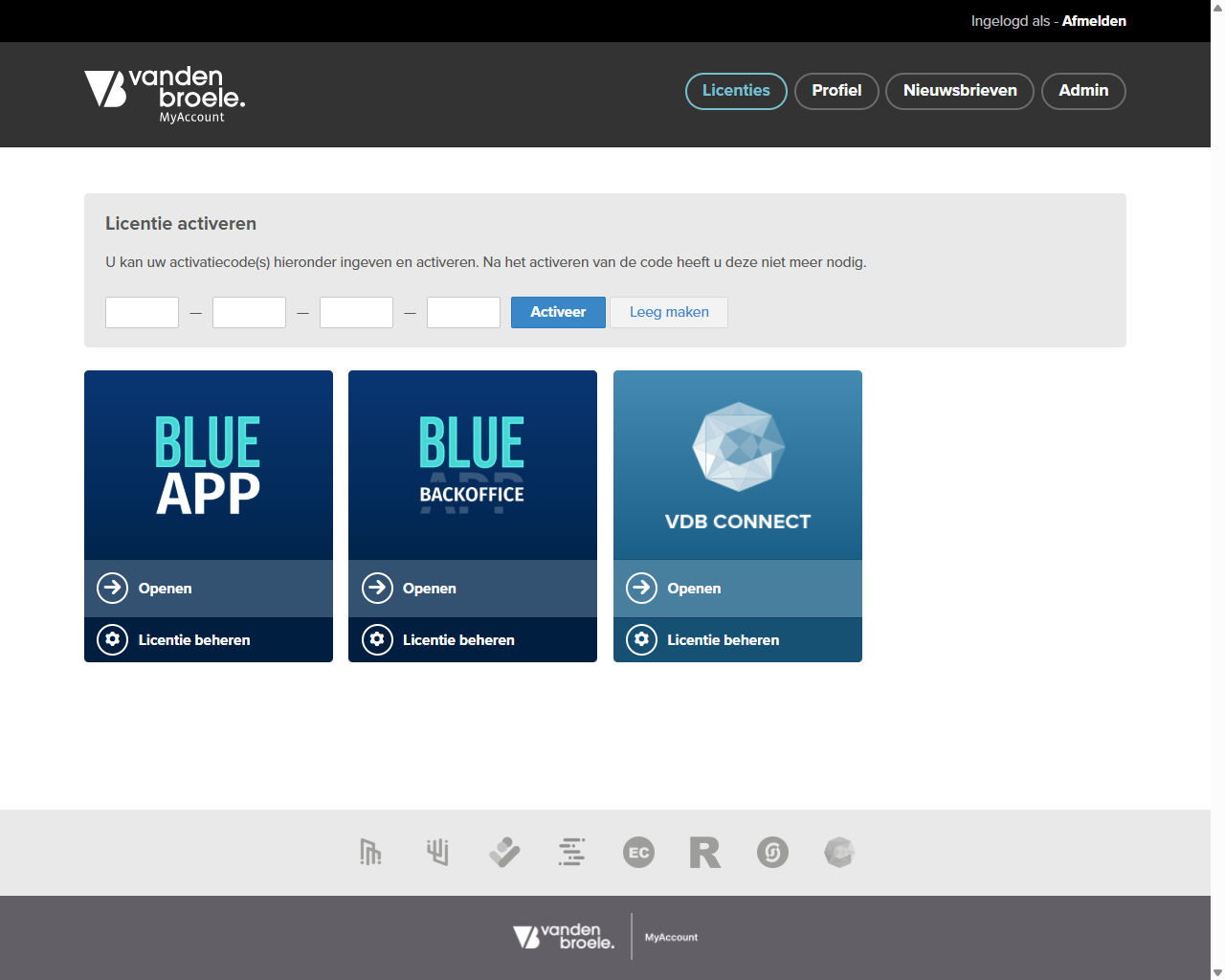Click arrow icon to open Blue App

tap(113, 588)
